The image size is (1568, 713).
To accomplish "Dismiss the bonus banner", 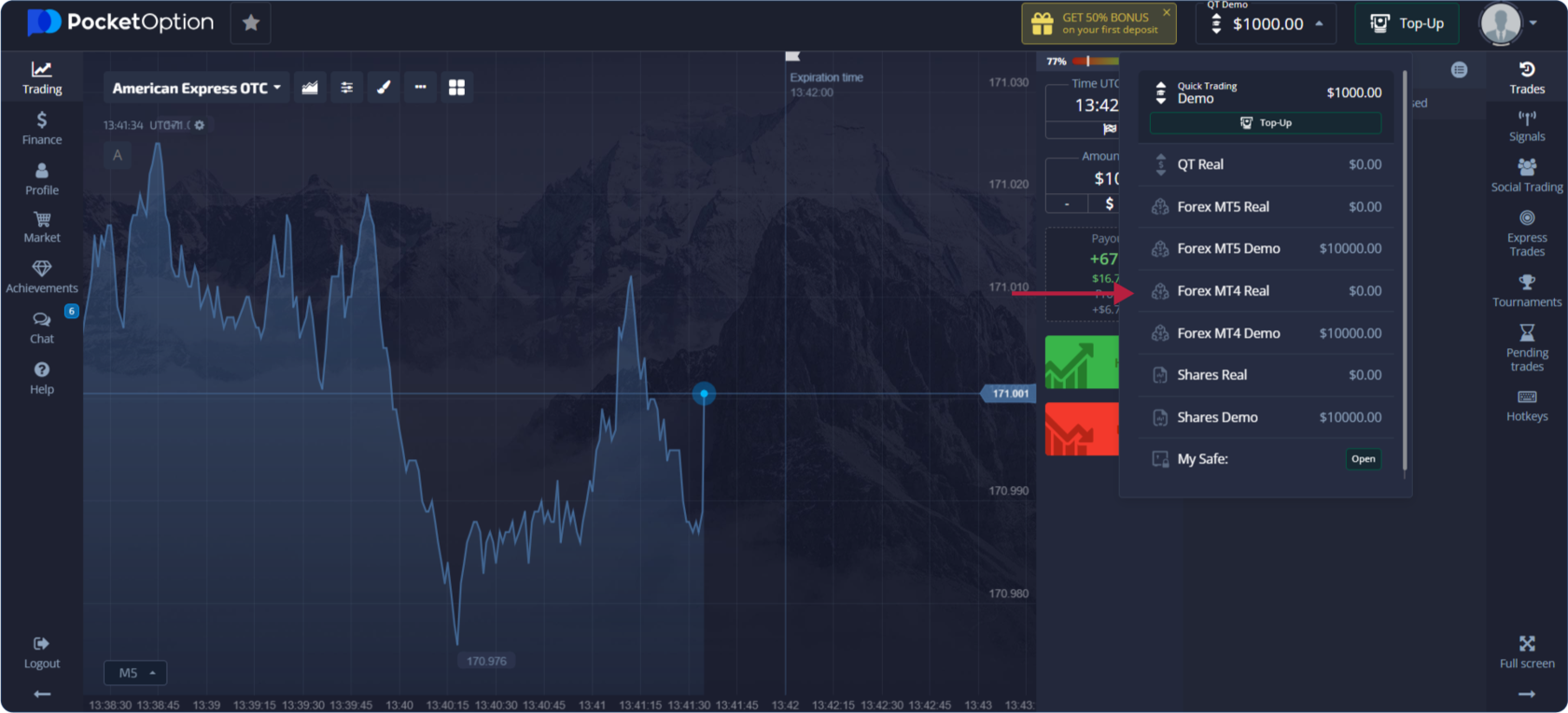I will (x=1167, y=12).
